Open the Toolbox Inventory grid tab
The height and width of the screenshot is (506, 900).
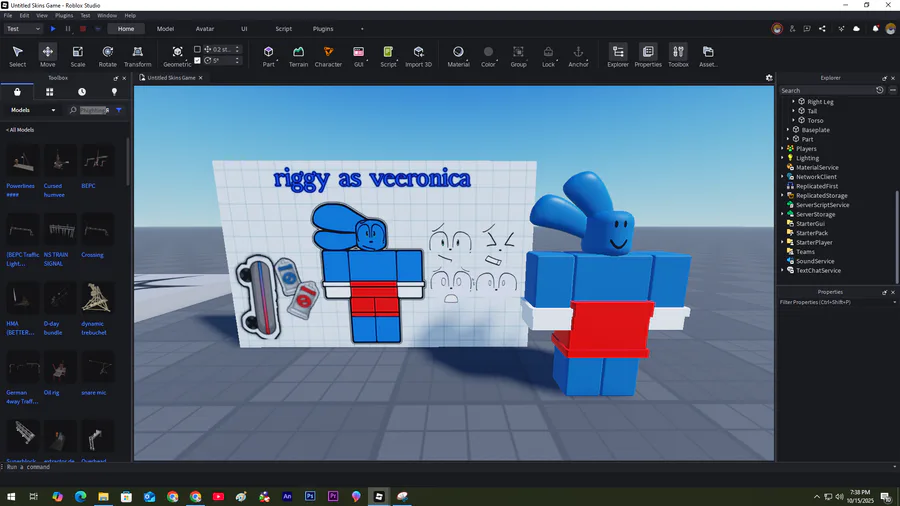(49, 92)
